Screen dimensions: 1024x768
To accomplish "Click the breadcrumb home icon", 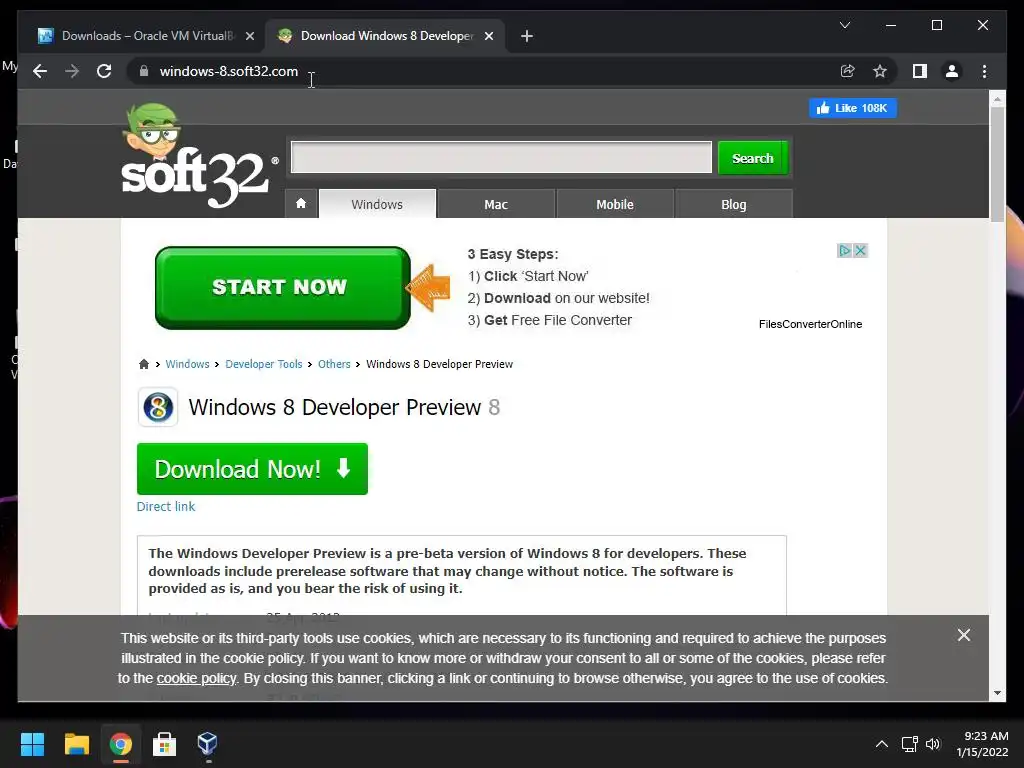I will click(144, 364).
